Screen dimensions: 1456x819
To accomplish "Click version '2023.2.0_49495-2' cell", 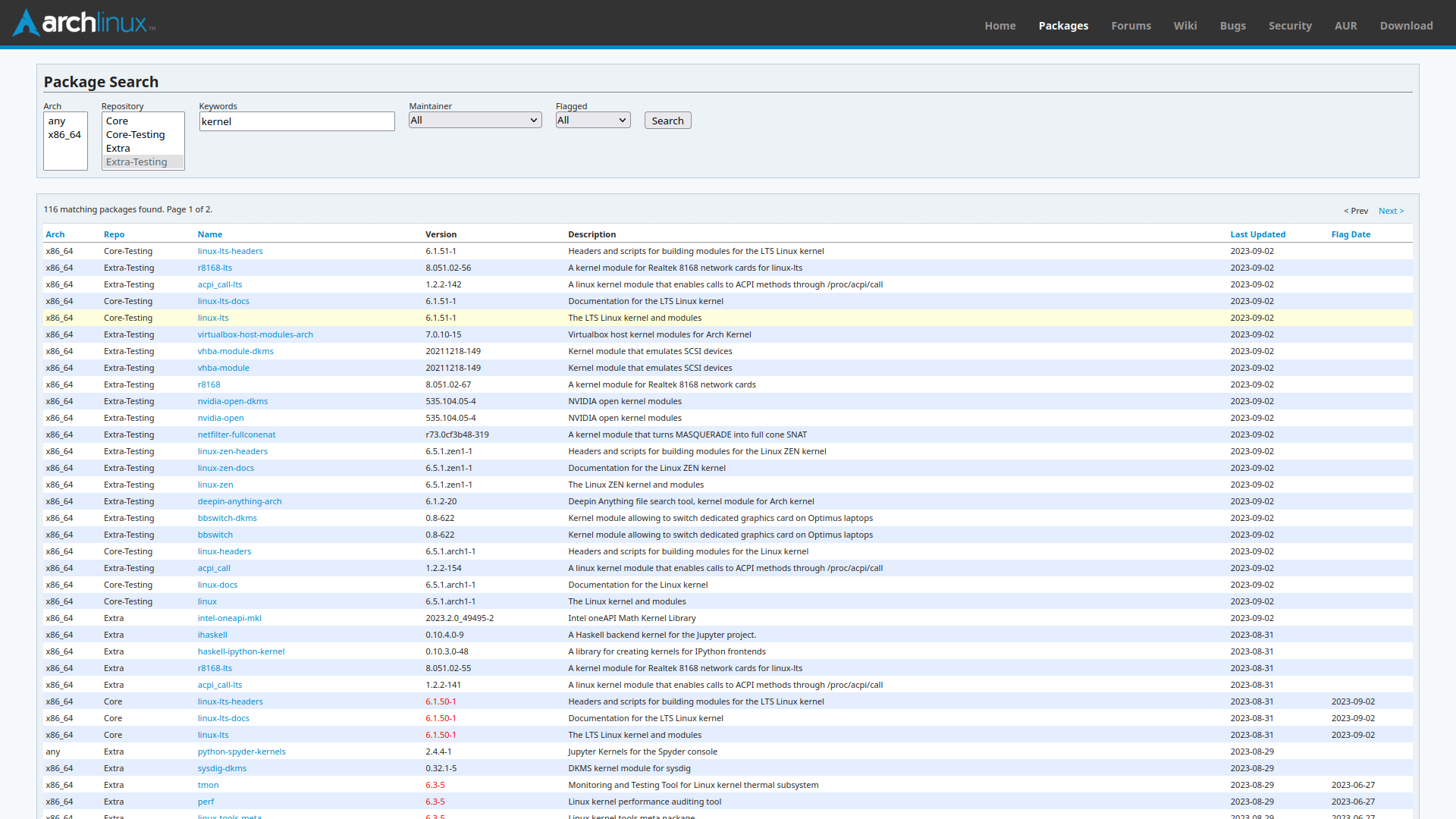I will pos(460,618).
